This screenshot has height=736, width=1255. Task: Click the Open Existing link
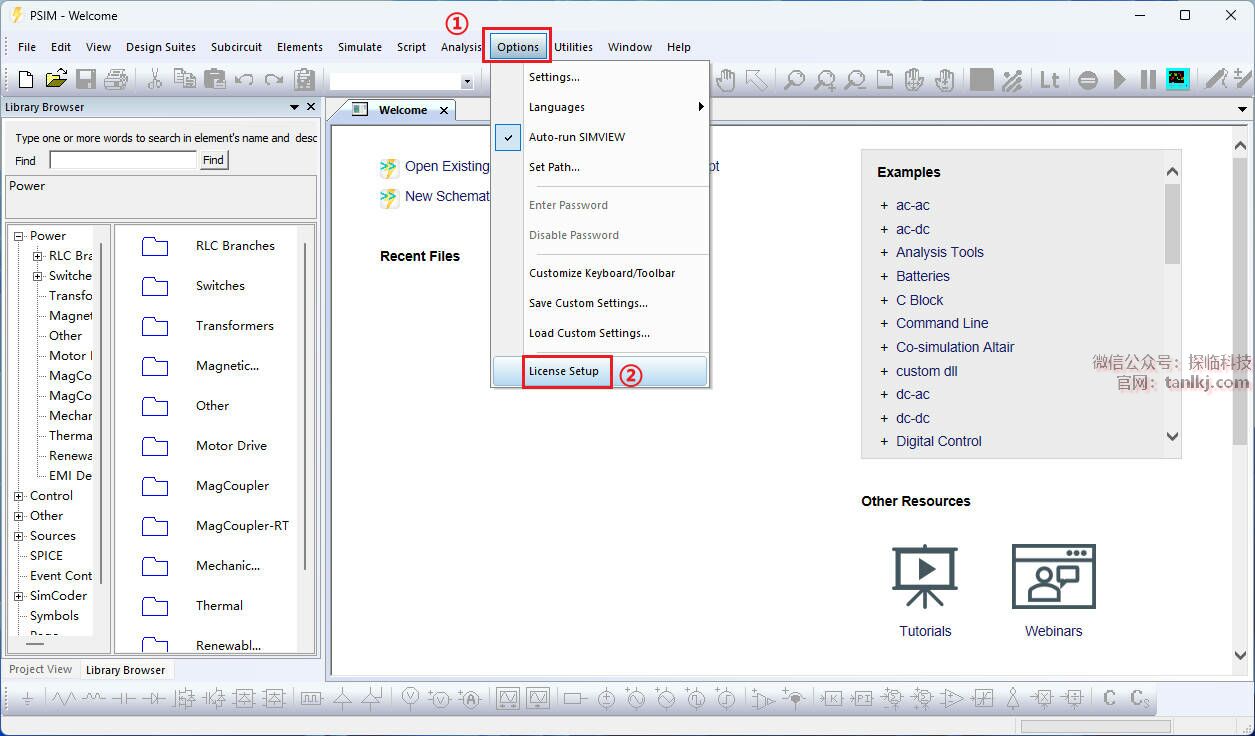click(x=447, y=166)
